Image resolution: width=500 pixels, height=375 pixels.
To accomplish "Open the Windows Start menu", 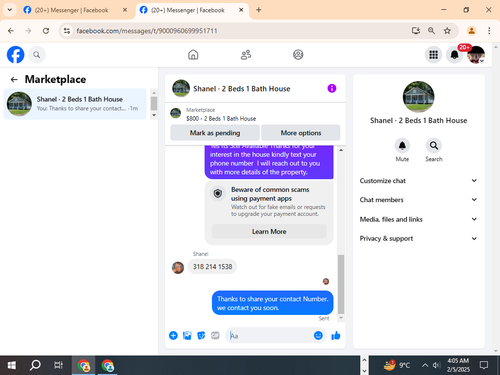I will click(x=11, y=365).
